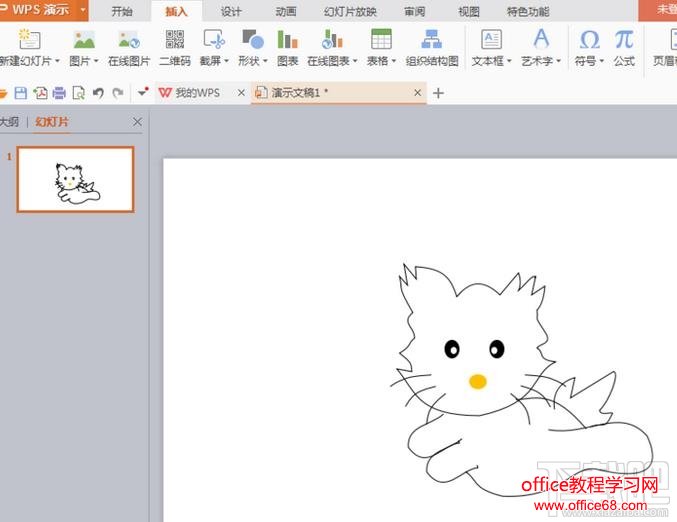The image size is (677, 522).
Task: Click the plus button for new tab
Action: [x=438, y=93]
